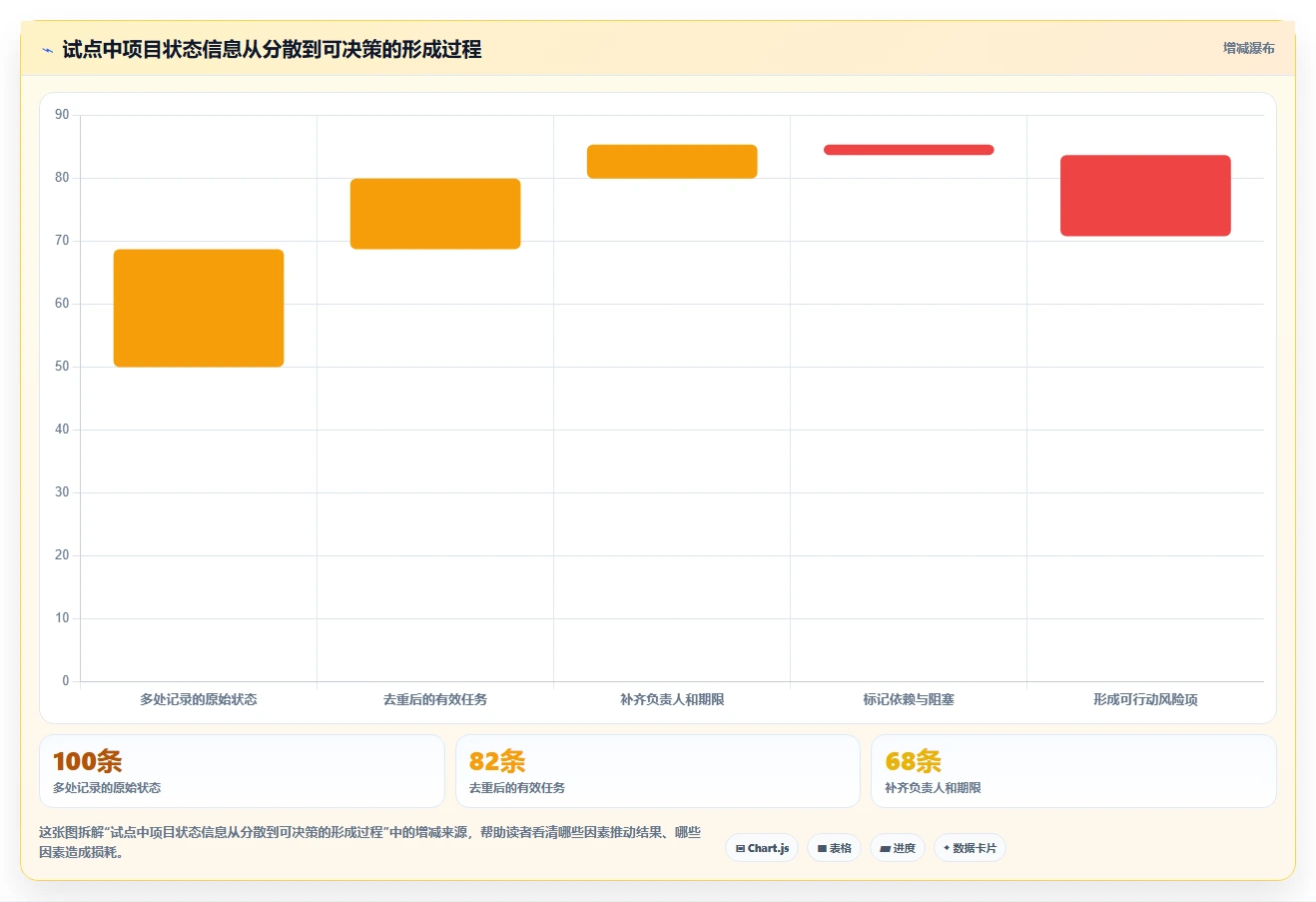
Task: Open the 68条 data card
Action: tap(1073, 771)
